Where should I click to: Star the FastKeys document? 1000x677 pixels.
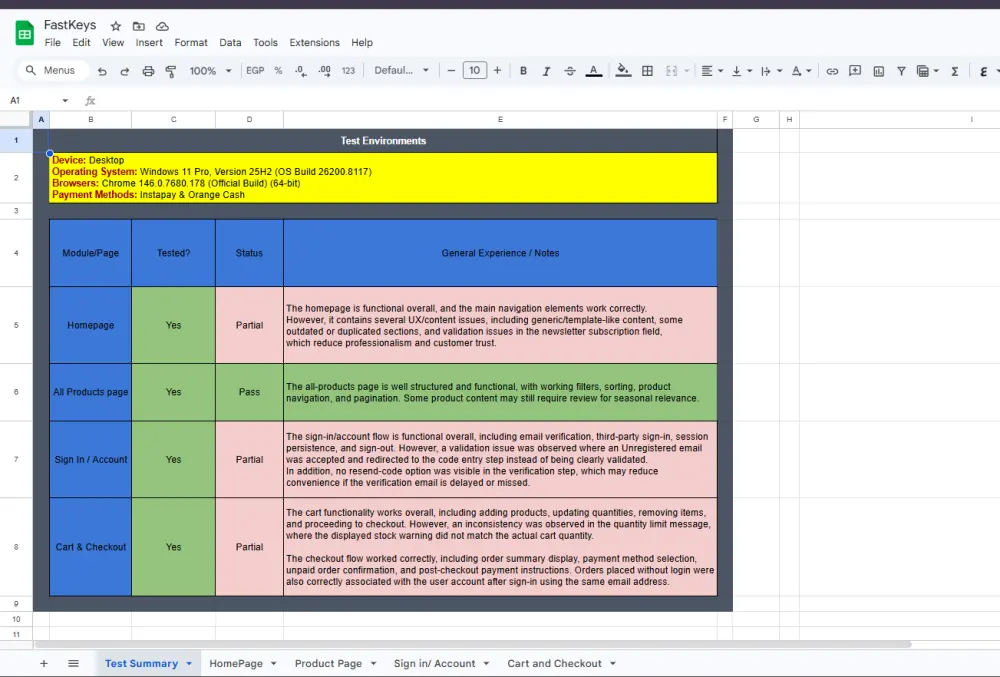(115, 26)
